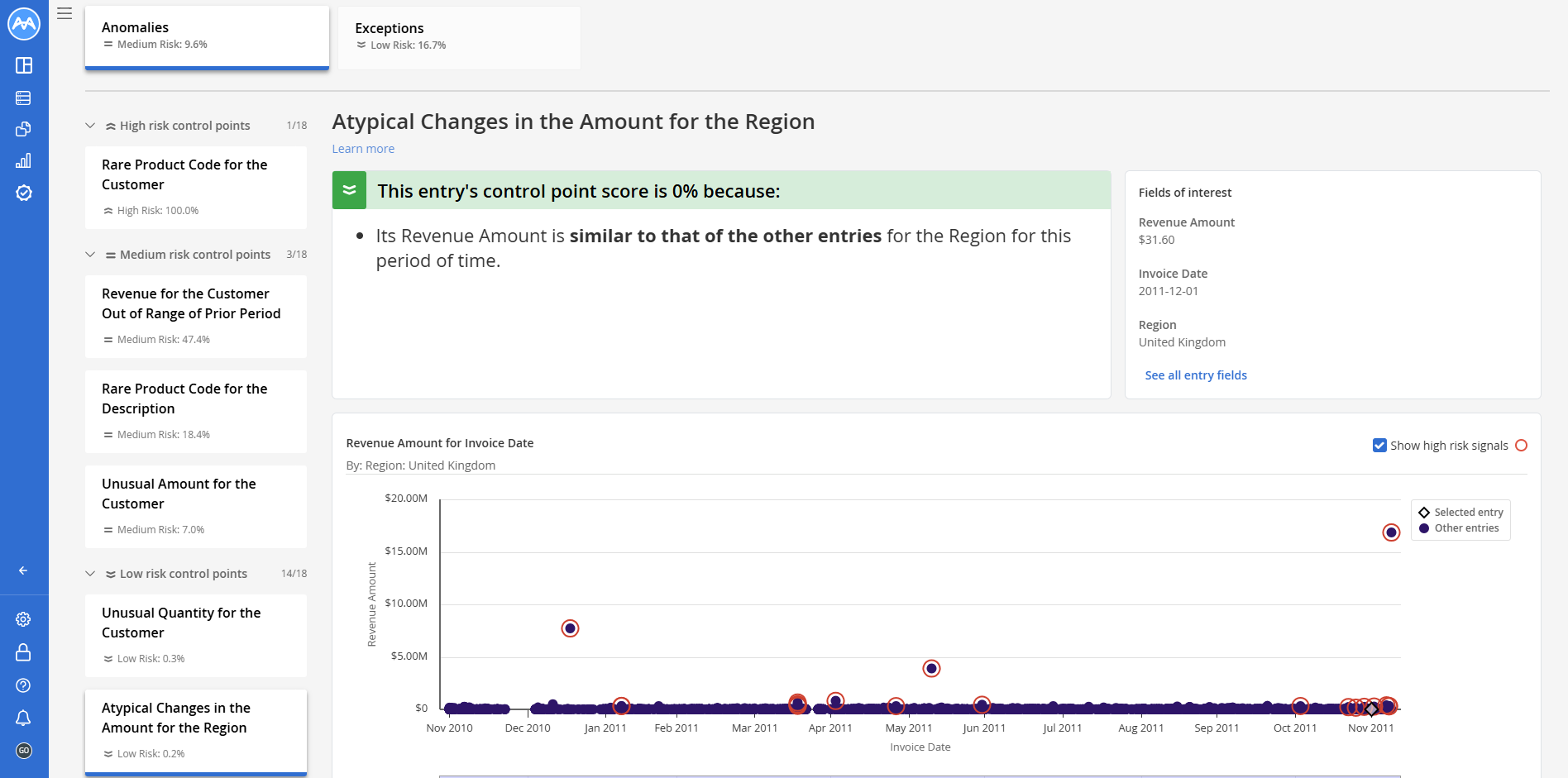Click the Learn more link

[x=363, y=149]
